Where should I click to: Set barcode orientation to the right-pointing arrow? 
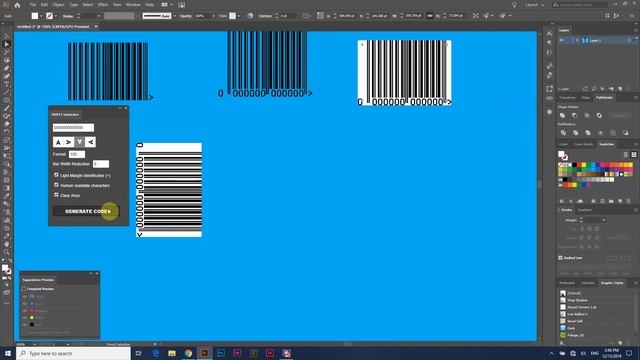(x=69, y=142)
